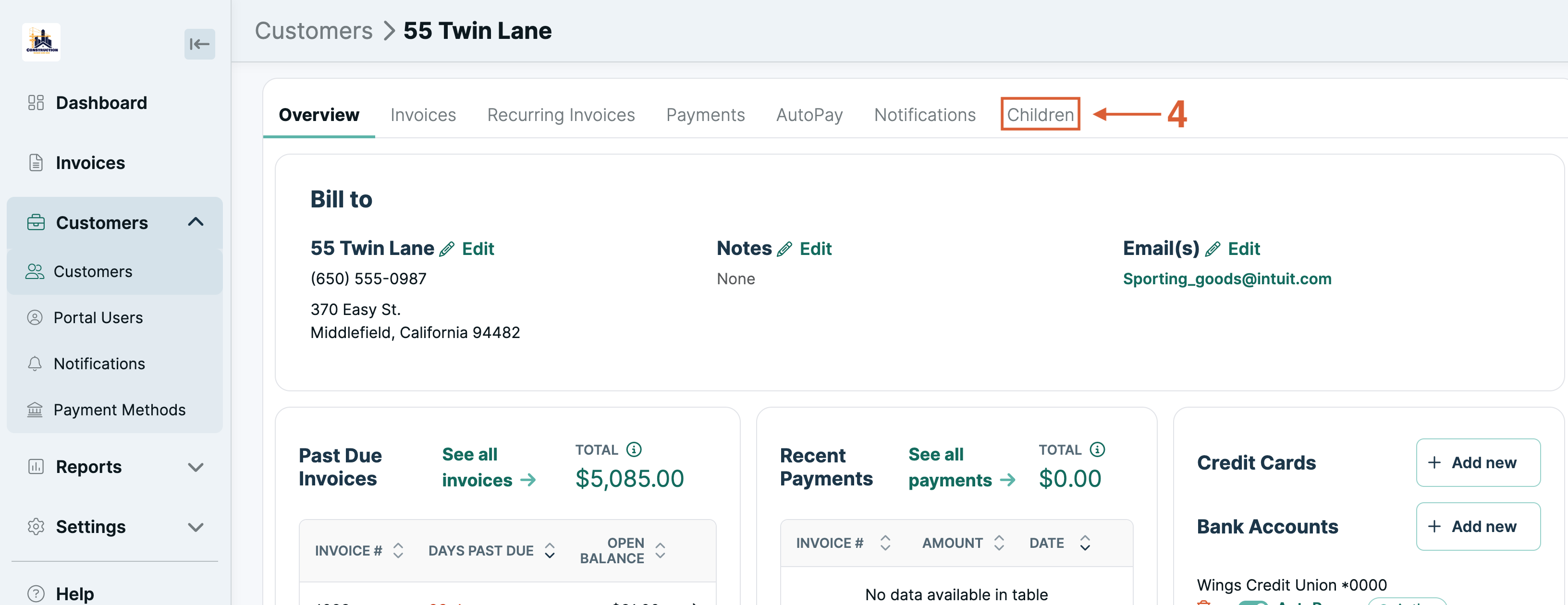Open Sporting_goods@intuit.com email link
Screen dimensions: 1568x605
1226,279
